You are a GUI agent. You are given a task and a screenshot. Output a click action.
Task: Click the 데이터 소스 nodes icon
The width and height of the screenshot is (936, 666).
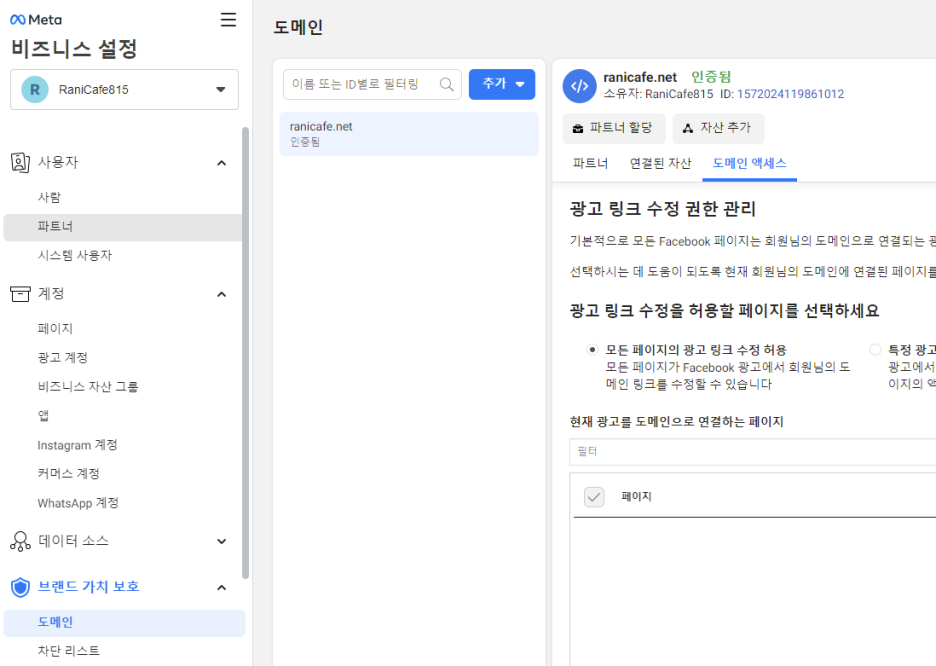point(20,541)
